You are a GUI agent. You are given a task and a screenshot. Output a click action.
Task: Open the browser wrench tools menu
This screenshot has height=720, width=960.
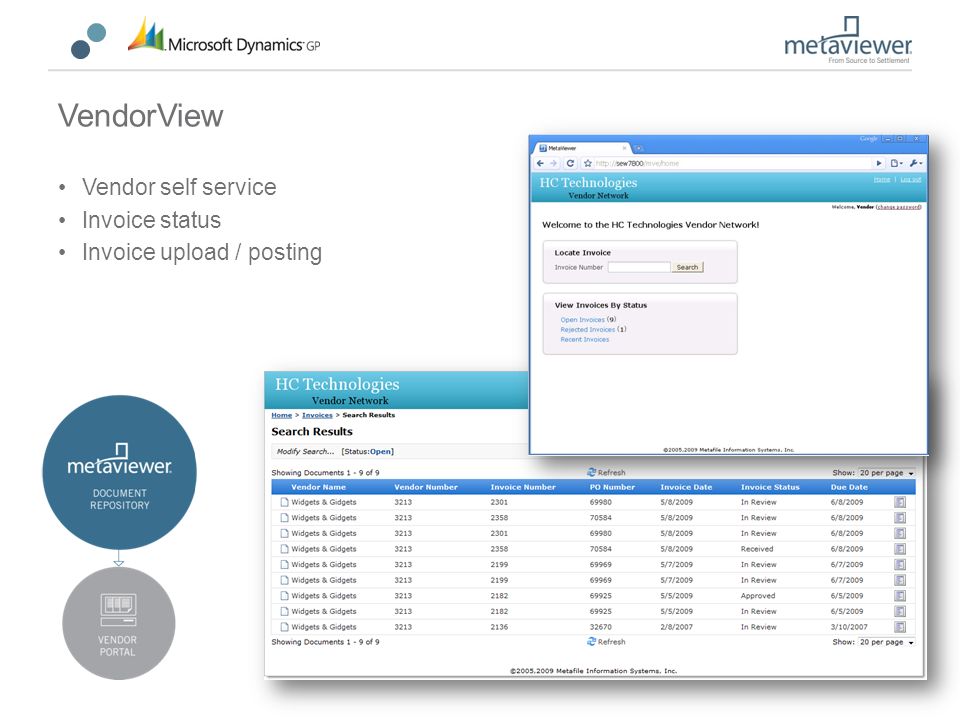pos(916,163)
